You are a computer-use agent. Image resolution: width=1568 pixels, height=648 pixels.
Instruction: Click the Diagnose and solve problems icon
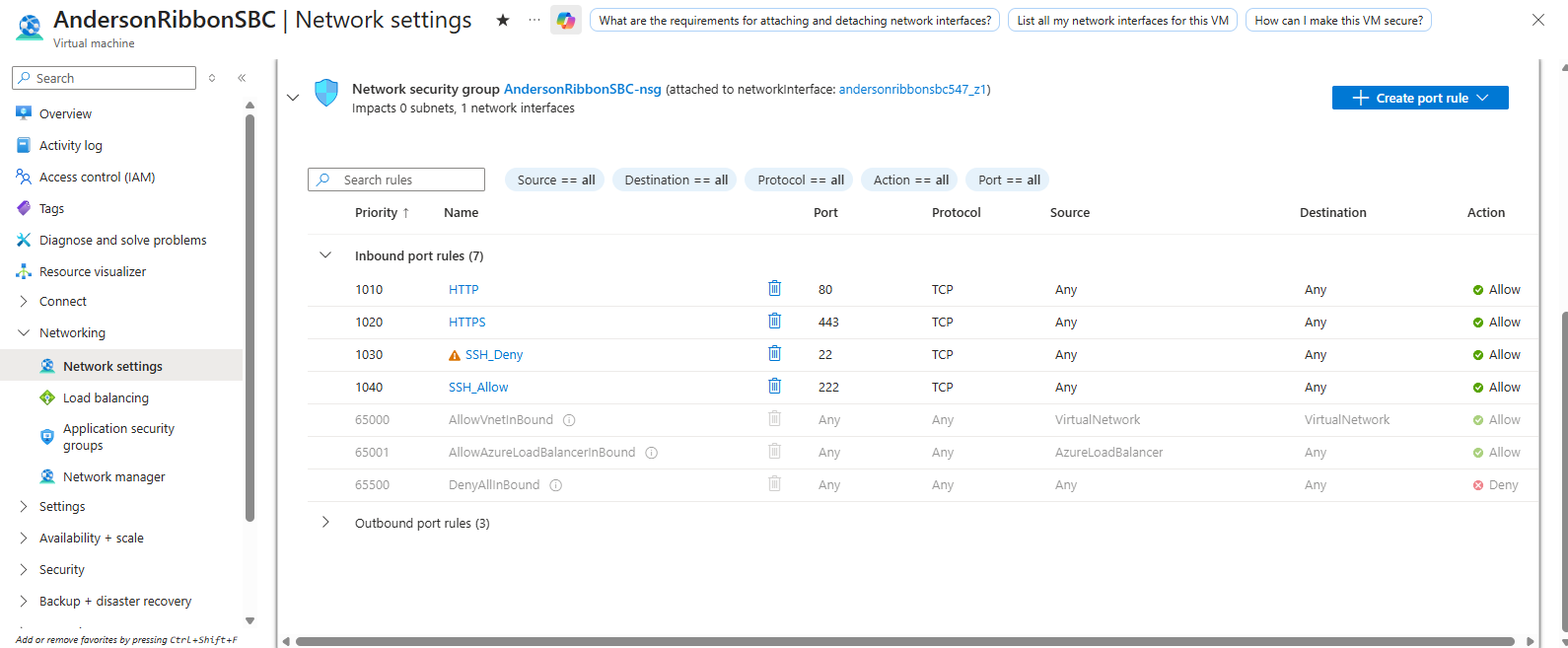tap(24, 240)
